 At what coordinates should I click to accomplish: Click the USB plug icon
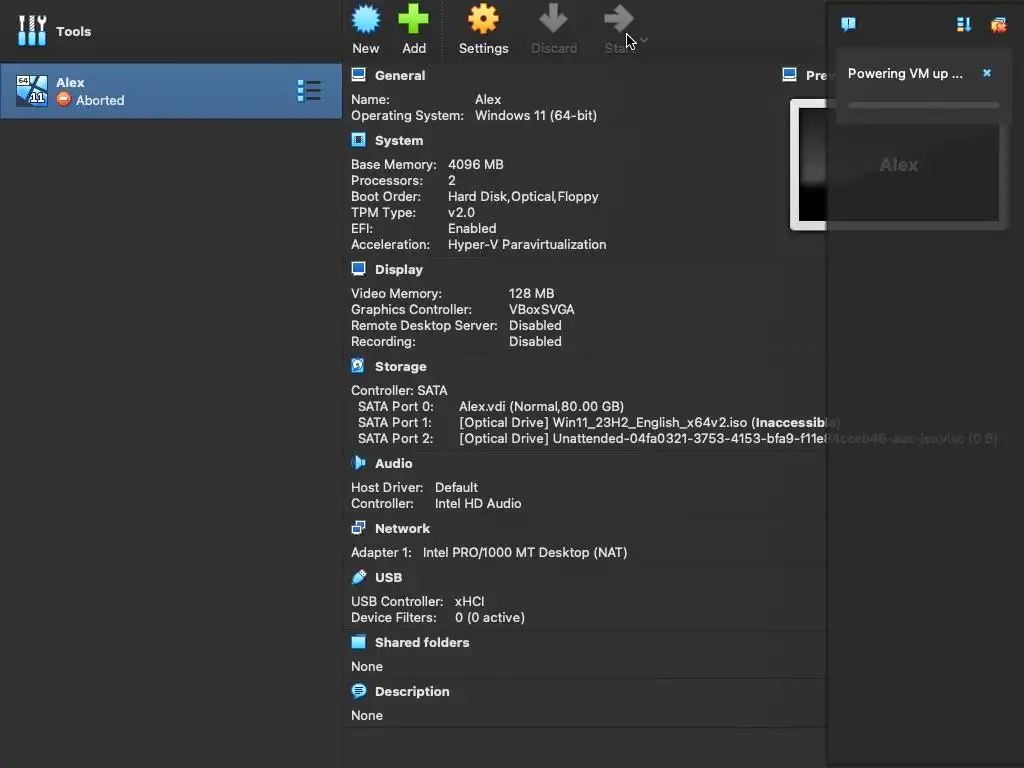(x=359, y=577)
